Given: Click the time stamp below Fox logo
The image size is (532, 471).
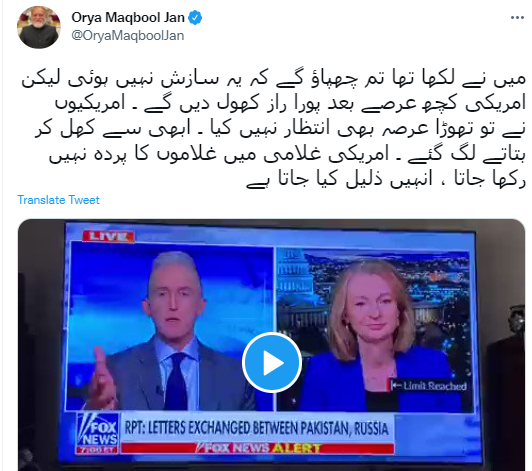Looking at the screenshot, I should coord(97,450).
